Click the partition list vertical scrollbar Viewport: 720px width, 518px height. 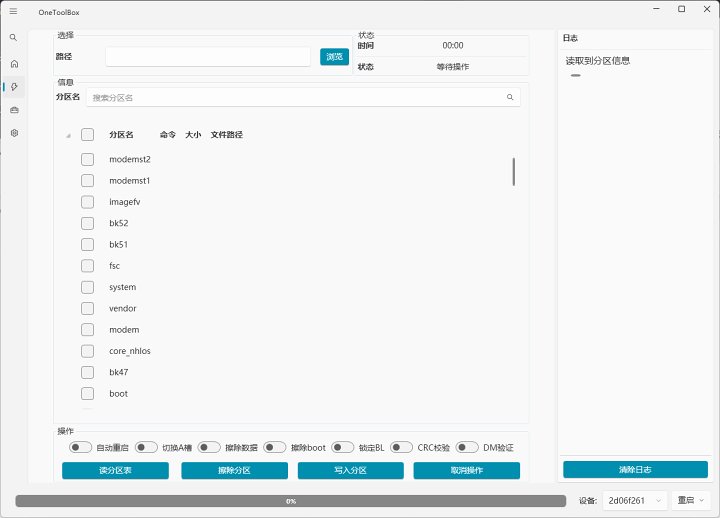(514, 171)
